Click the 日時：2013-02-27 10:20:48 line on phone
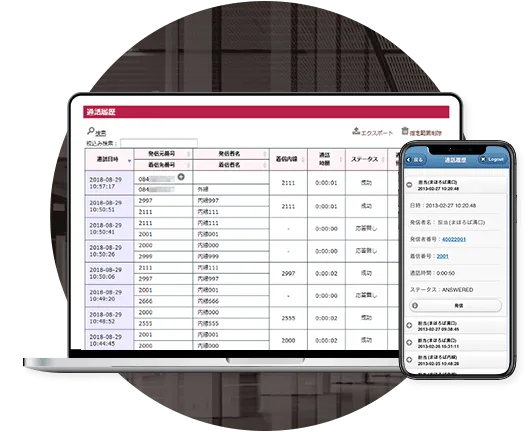 (443, 206)
